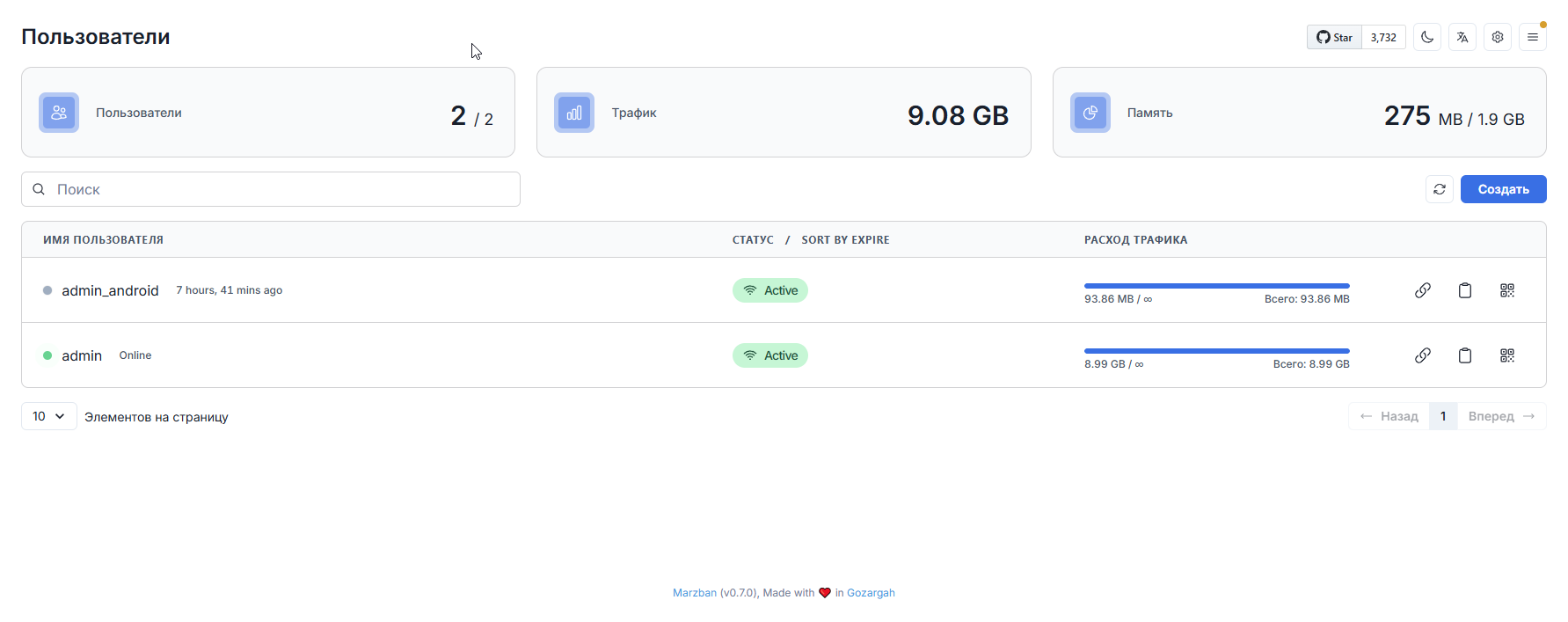Viewport: 1568px width, 622px height.
Task: Select page 1 in pagination
Action: coord(1442,416)
